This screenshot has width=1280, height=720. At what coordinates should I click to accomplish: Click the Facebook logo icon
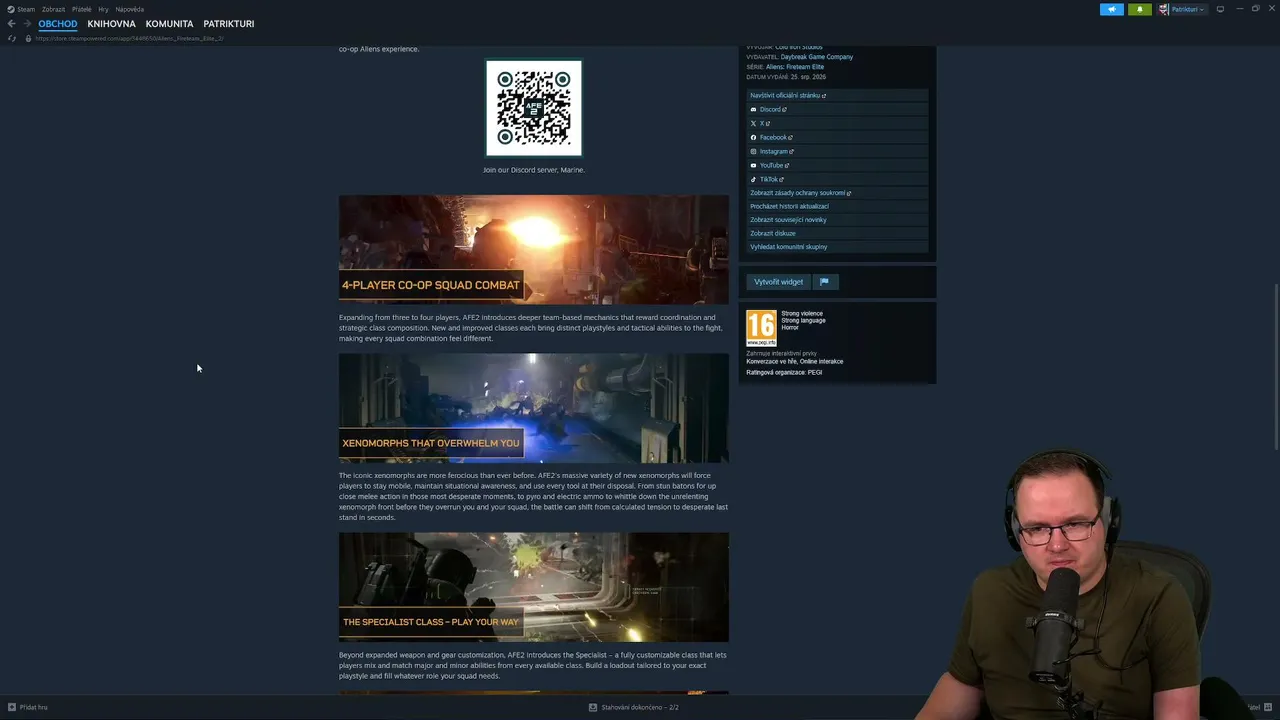[x=753, y=138]
